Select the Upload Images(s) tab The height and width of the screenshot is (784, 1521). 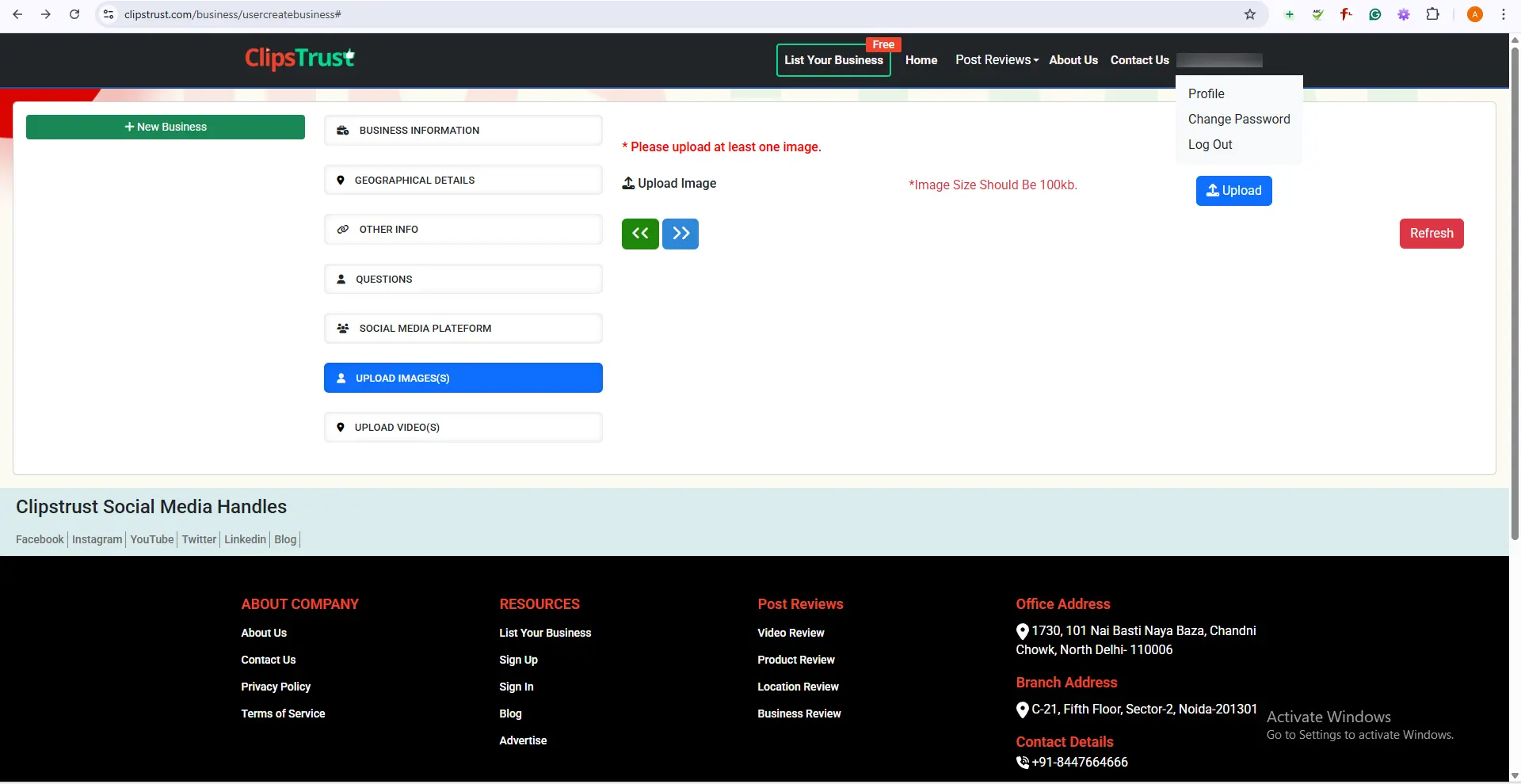463,378
